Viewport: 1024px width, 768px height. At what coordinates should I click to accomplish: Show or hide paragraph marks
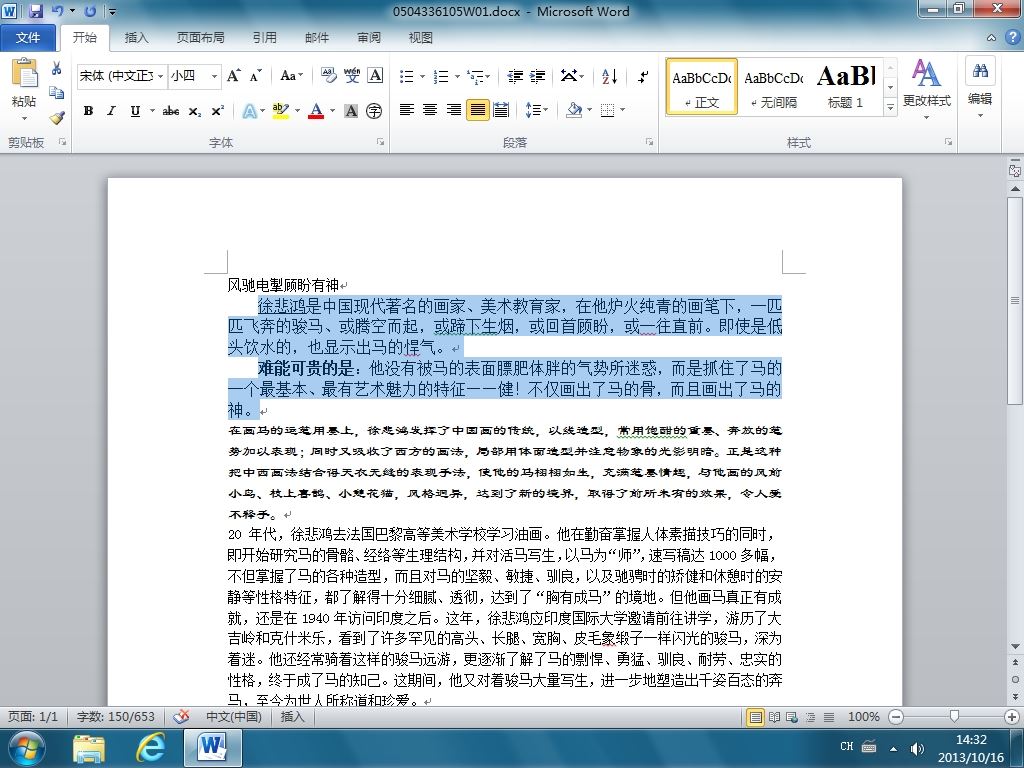coord(643,76)
